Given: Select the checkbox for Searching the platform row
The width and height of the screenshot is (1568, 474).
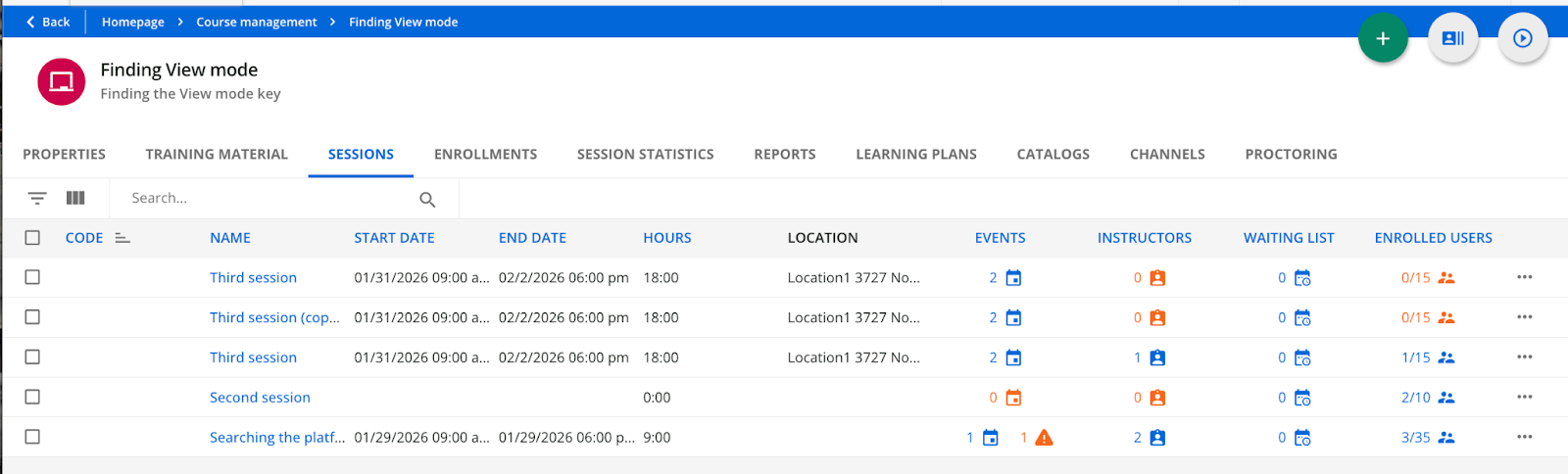Looking at the screenshot, I should tap(32, 438).
